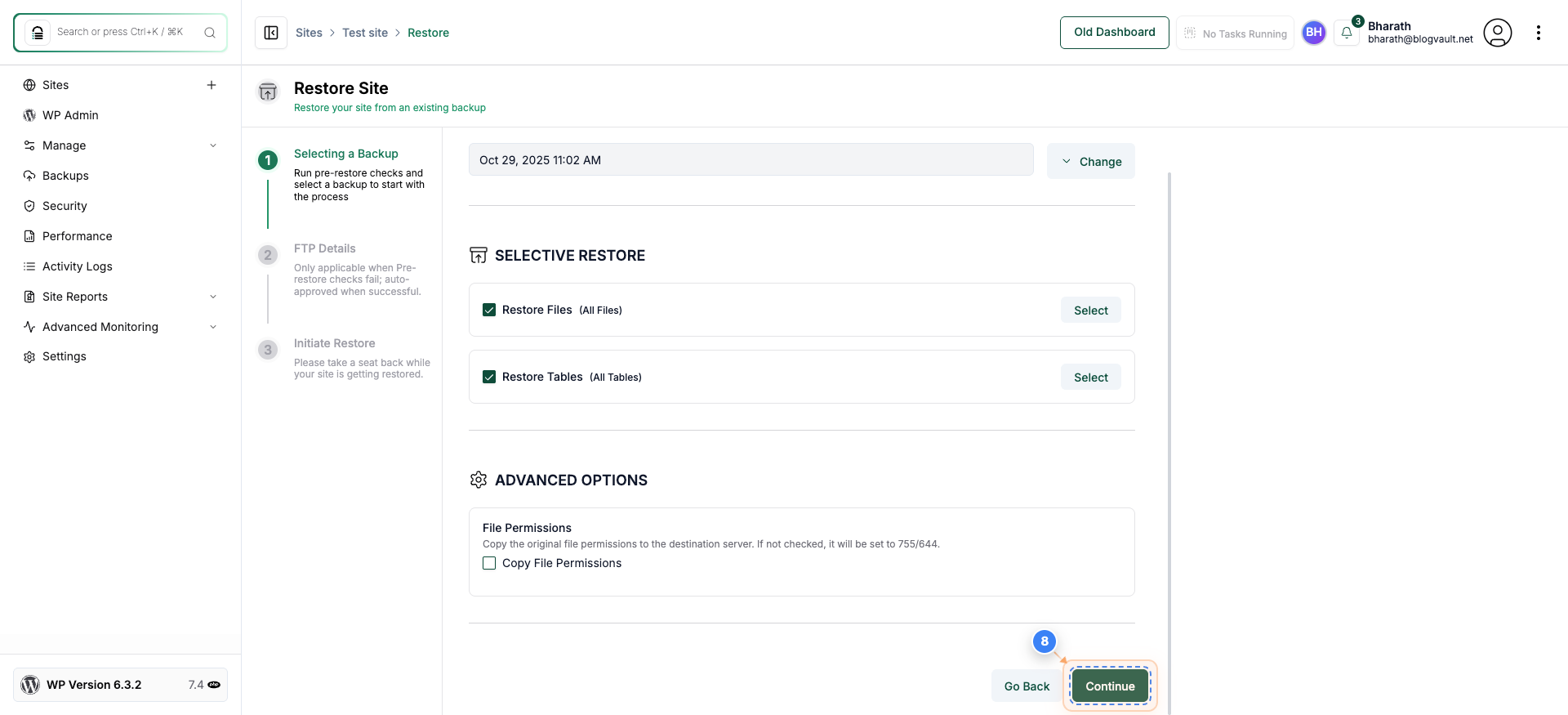The image size is (1568, 715).
Task: Click the Test site breadcrumb link
Action: [365, 33]
